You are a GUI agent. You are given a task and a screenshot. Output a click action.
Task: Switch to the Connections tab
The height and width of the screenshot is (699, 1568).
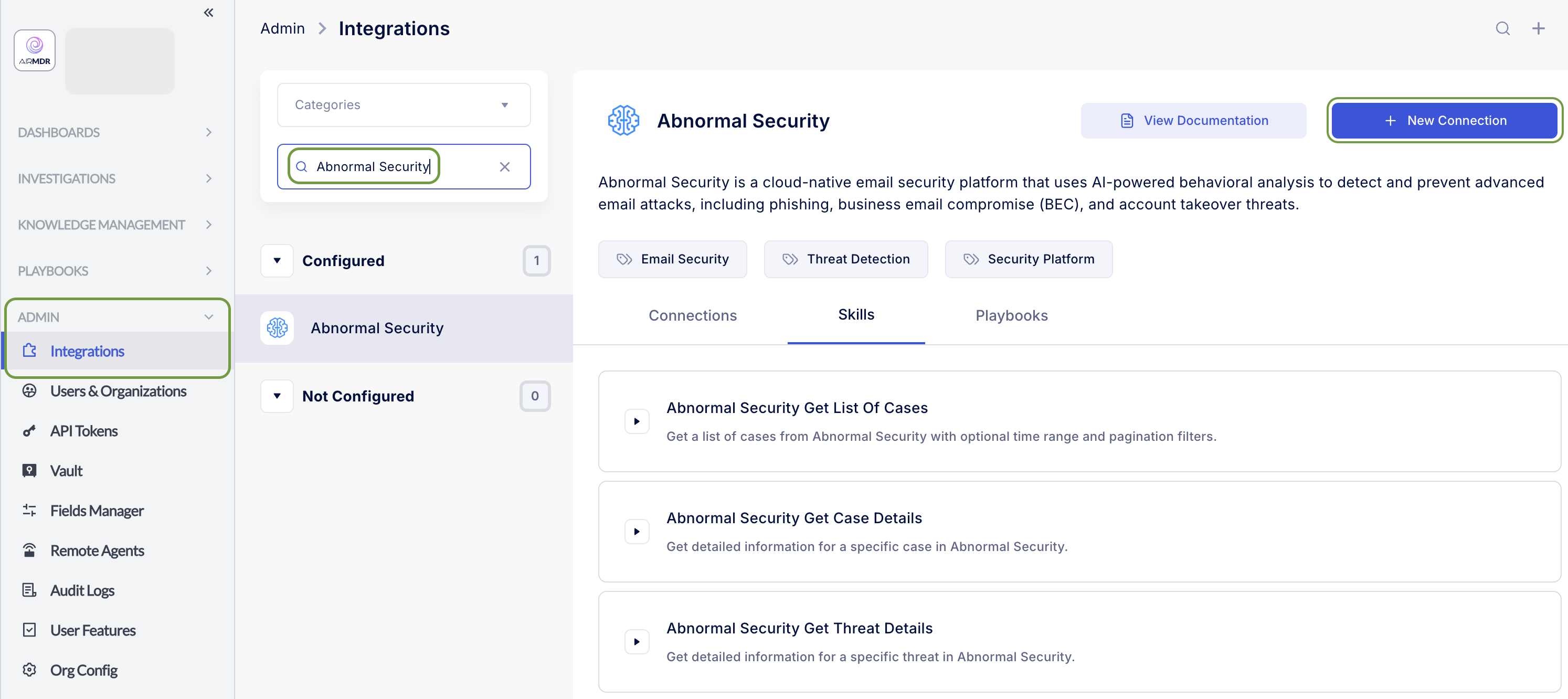click(692, 315)
